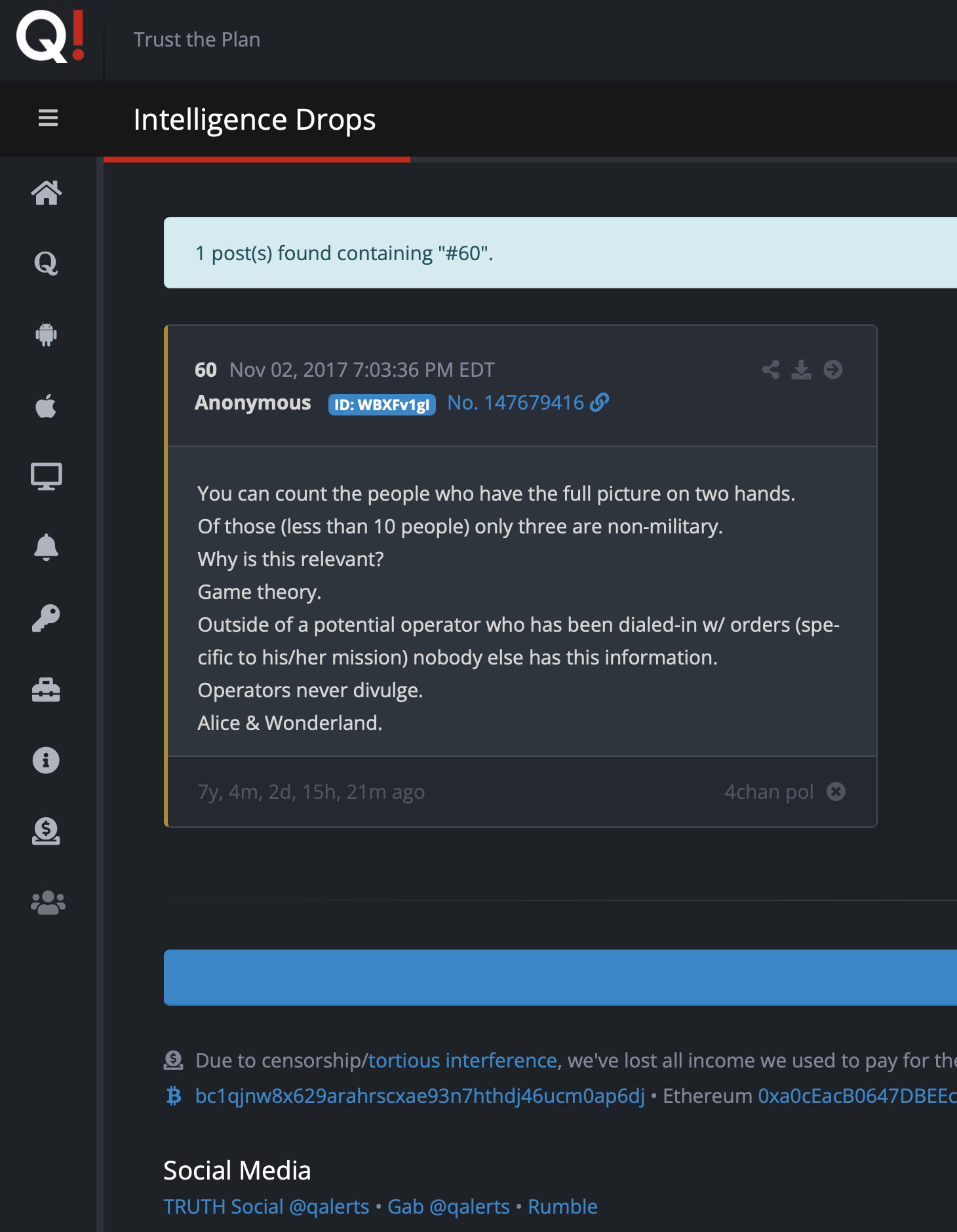This screenshot has width=957, height=1232.
Task: Click the Ethereum address link
Action: 857,1096
